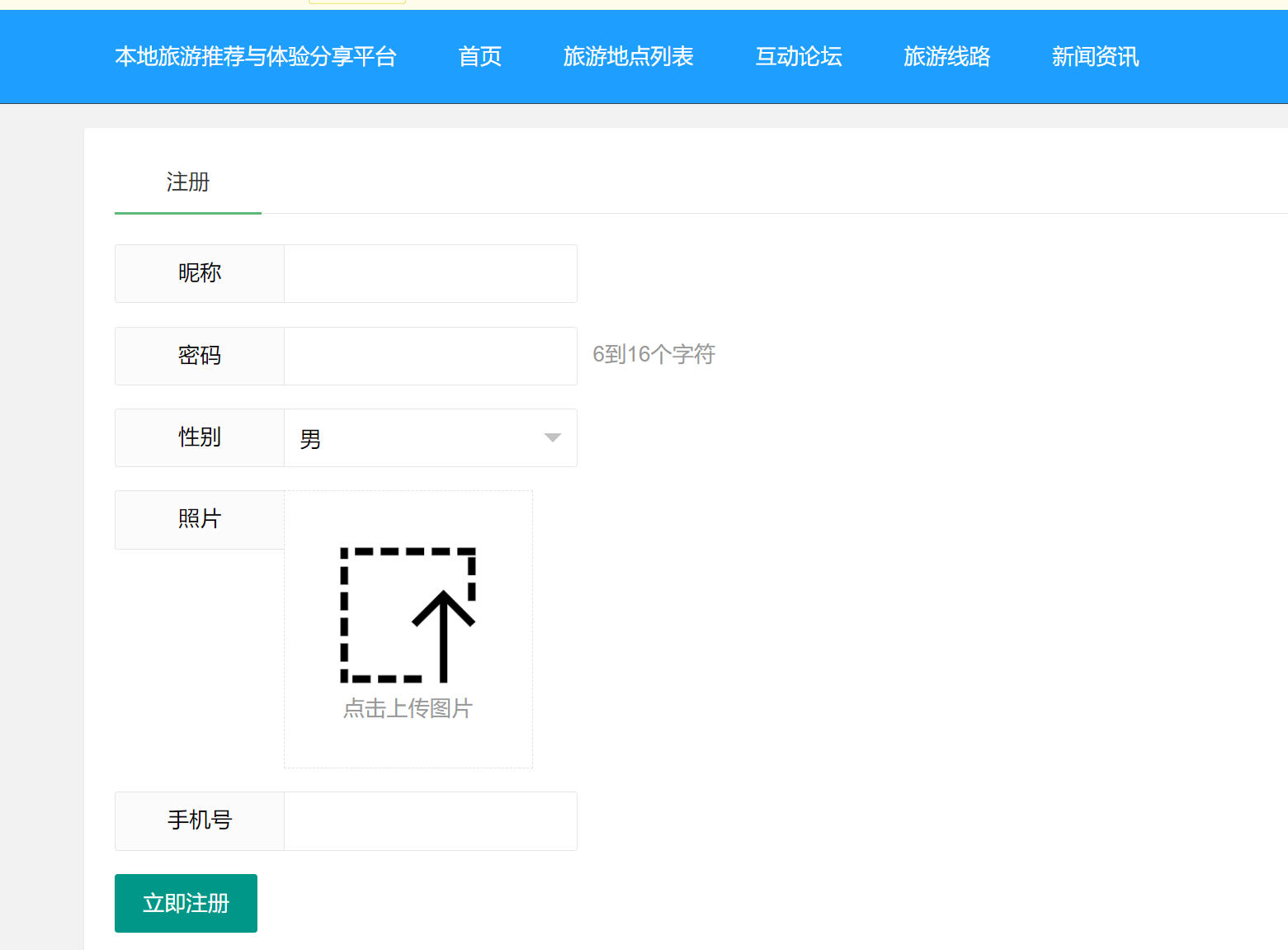Click the 密码 field label

(x=200, y=356)
